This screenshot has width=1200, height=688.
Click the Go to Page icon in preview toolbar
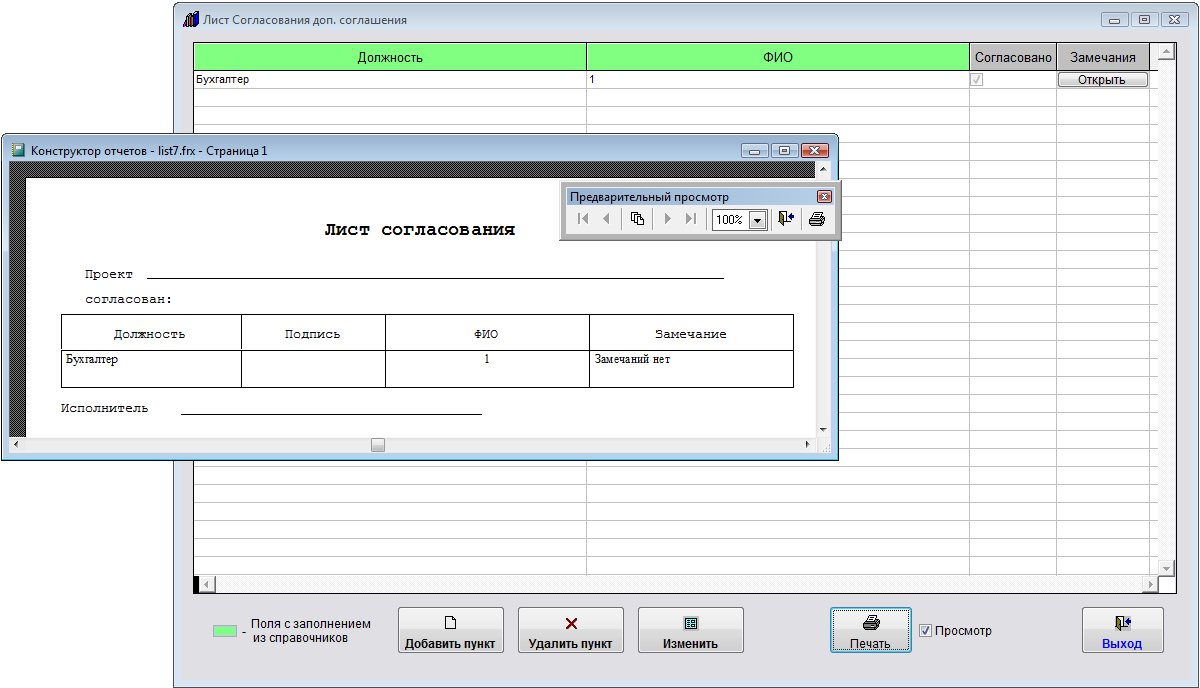tap(637, 219)
